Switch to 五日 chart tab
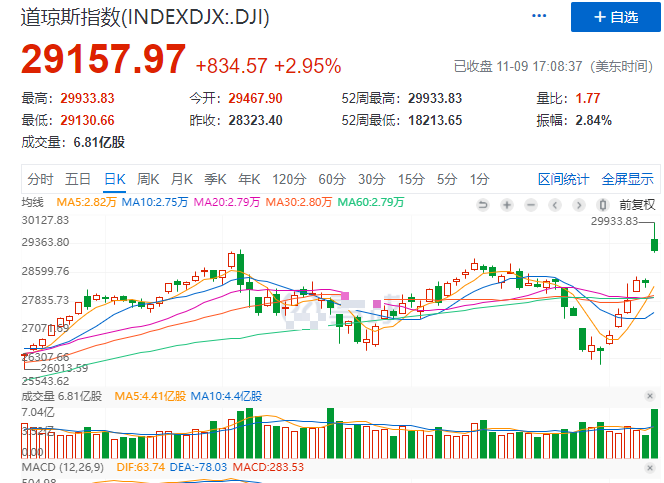Image resolution: width=664 pixels, height=483 pixels. coord(77,179)
